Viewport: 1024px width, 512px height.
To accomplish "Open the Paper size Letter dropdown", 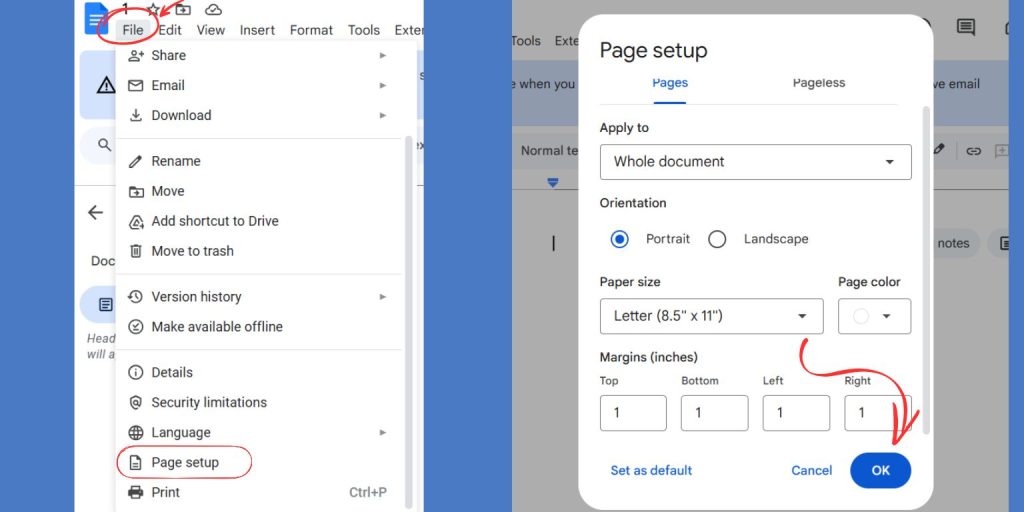I will click(712, 317).
